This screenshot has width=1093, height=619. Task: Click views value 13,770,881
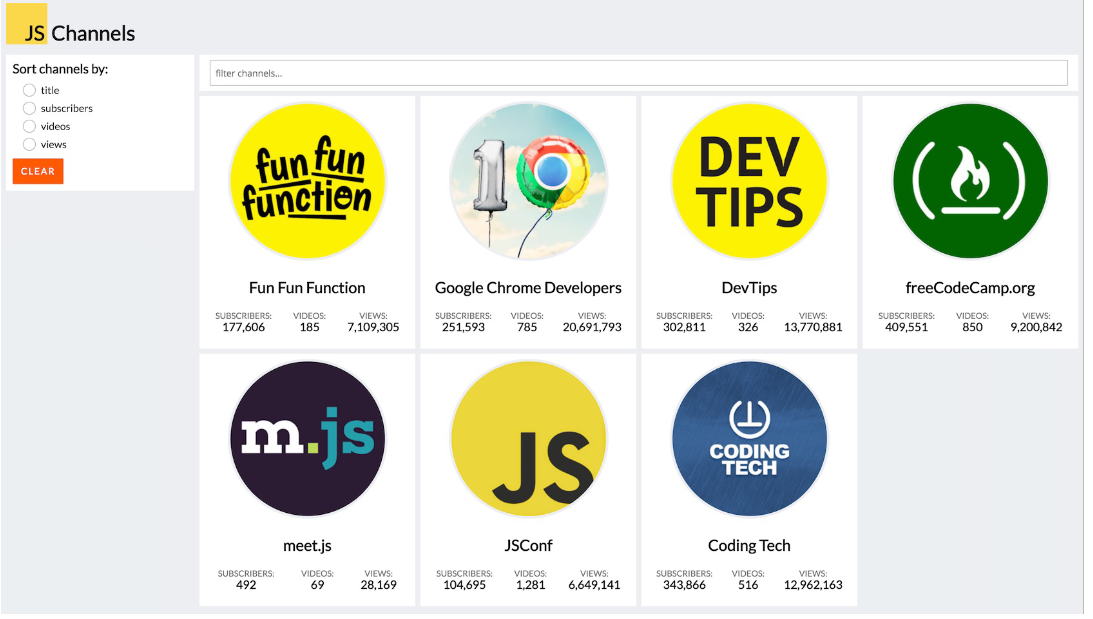[x=813, y=327]
